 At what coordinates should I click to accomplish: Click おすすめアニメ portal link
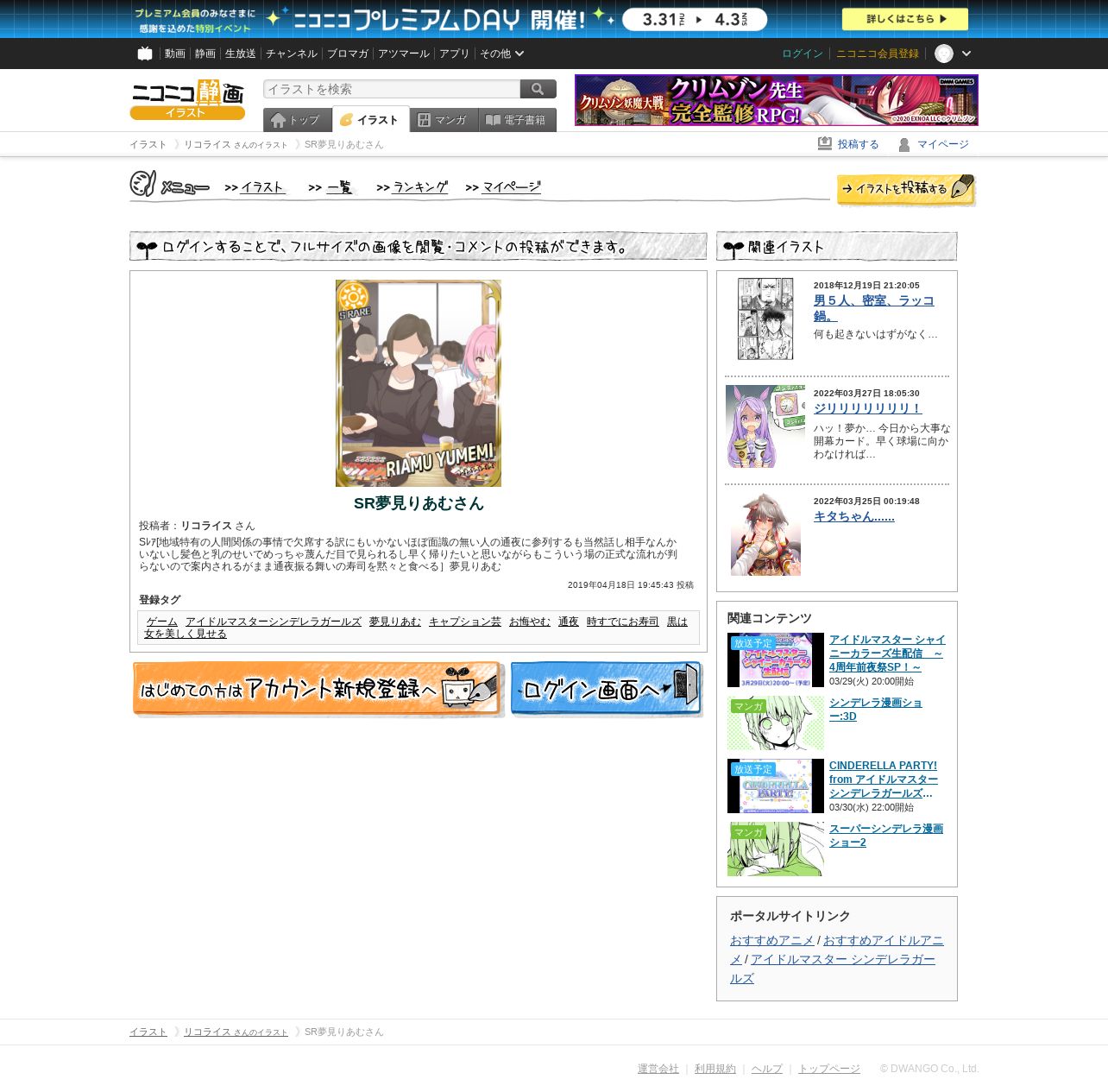[771, 940]
